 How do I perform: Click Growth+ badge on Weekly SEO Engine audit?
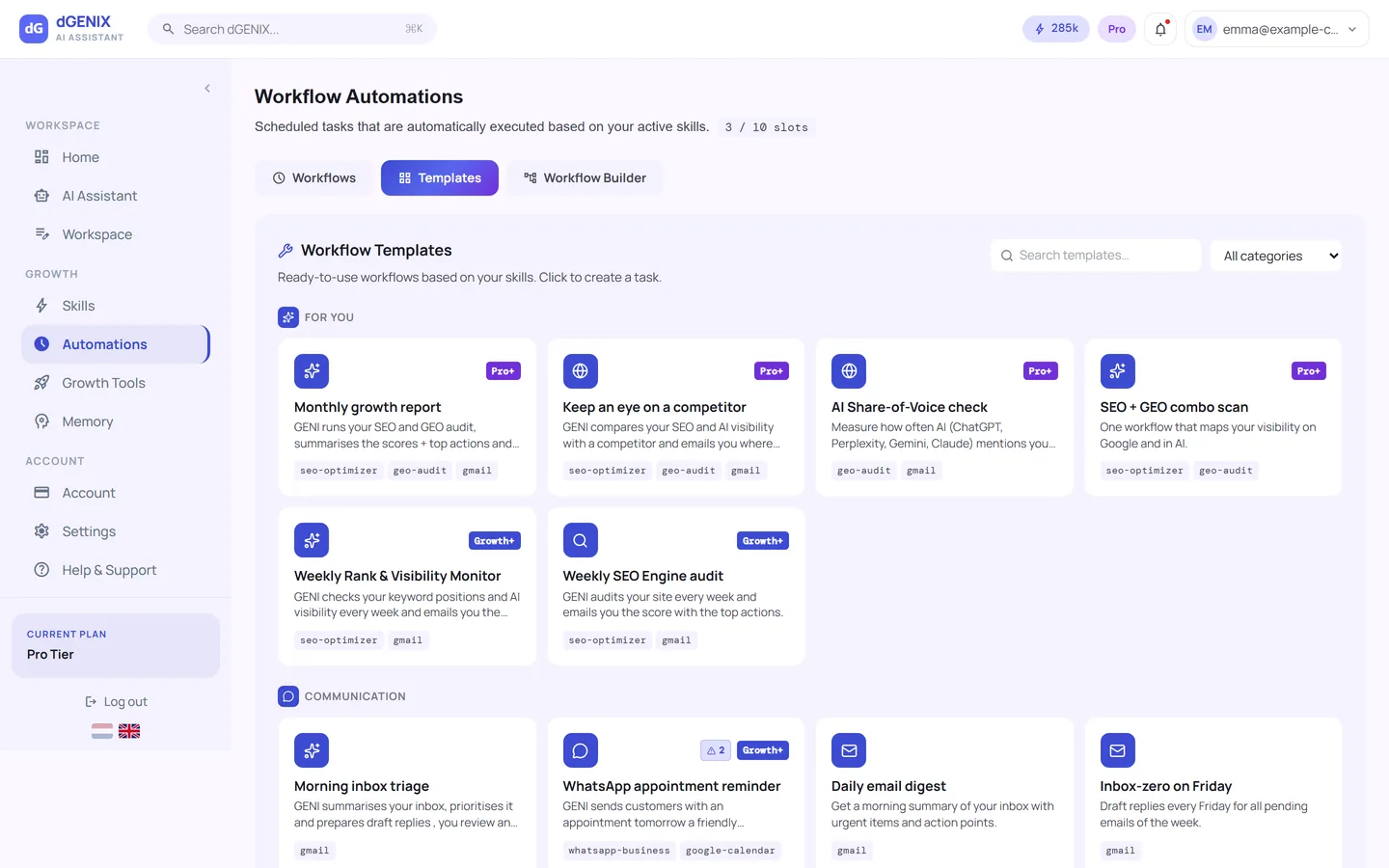763,541
